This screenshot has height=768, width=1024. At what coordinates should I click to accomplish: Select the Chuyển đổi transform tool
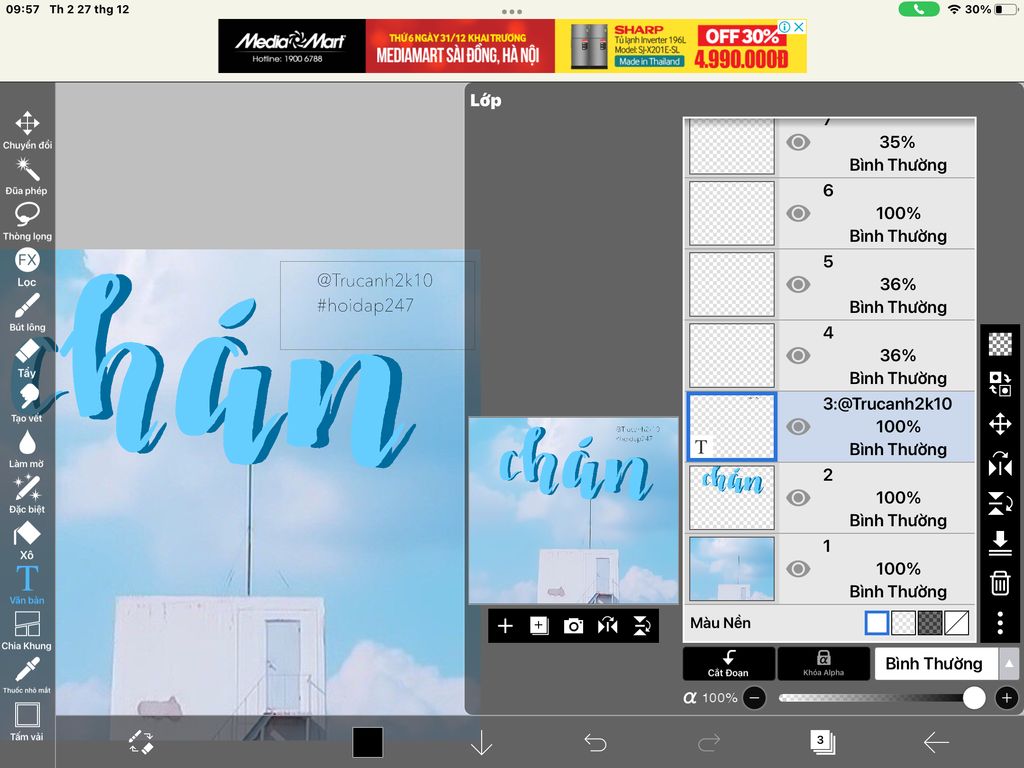click(27, 129)
